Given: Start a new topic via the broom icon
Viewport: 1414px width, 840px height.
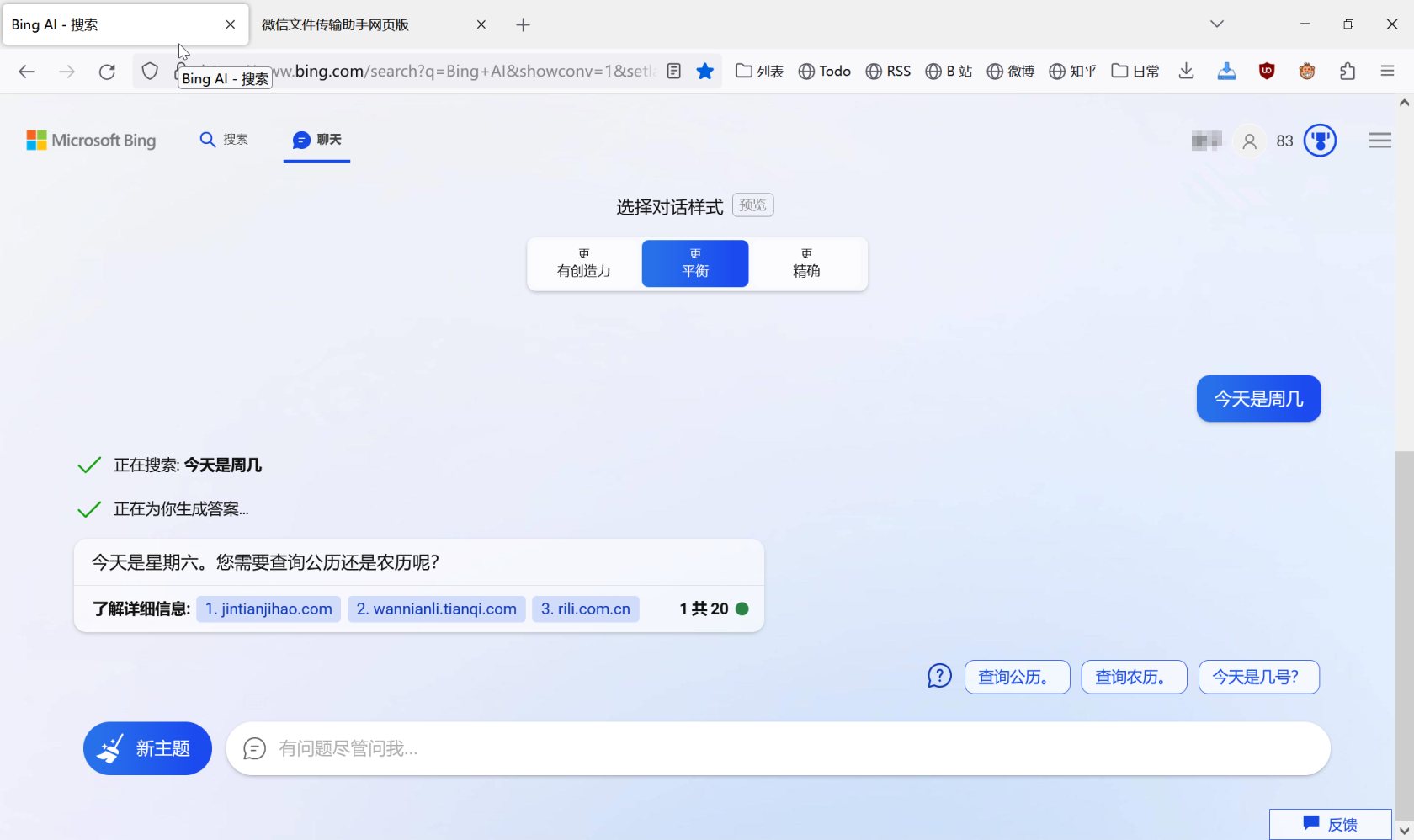Looking at the screenshot, I should point(147,747).
